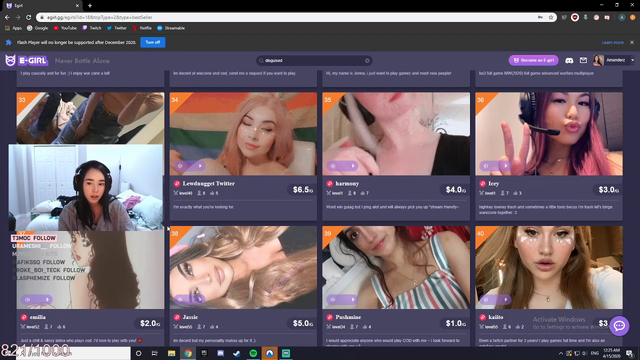Dismiss the Flash Player notification bar
640x360 pixels.
click(632, 42)
